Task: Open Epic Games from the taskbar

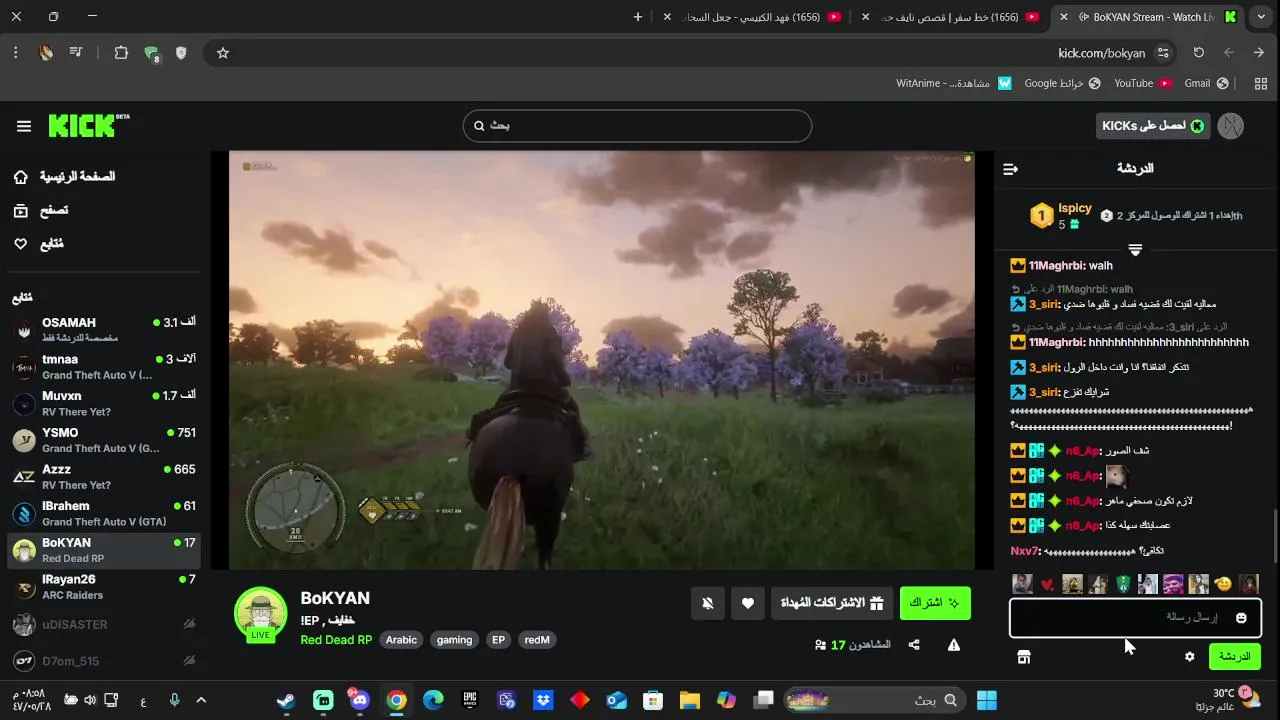Action: [470, 700]
